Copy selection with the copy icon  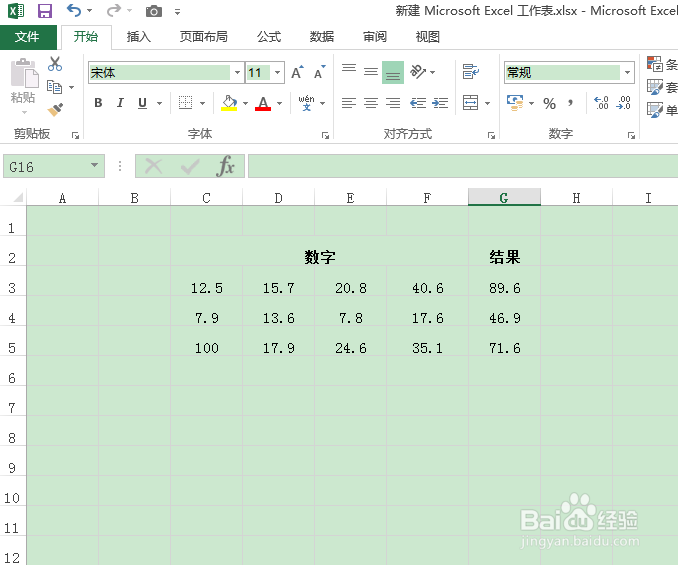point(54,87)
